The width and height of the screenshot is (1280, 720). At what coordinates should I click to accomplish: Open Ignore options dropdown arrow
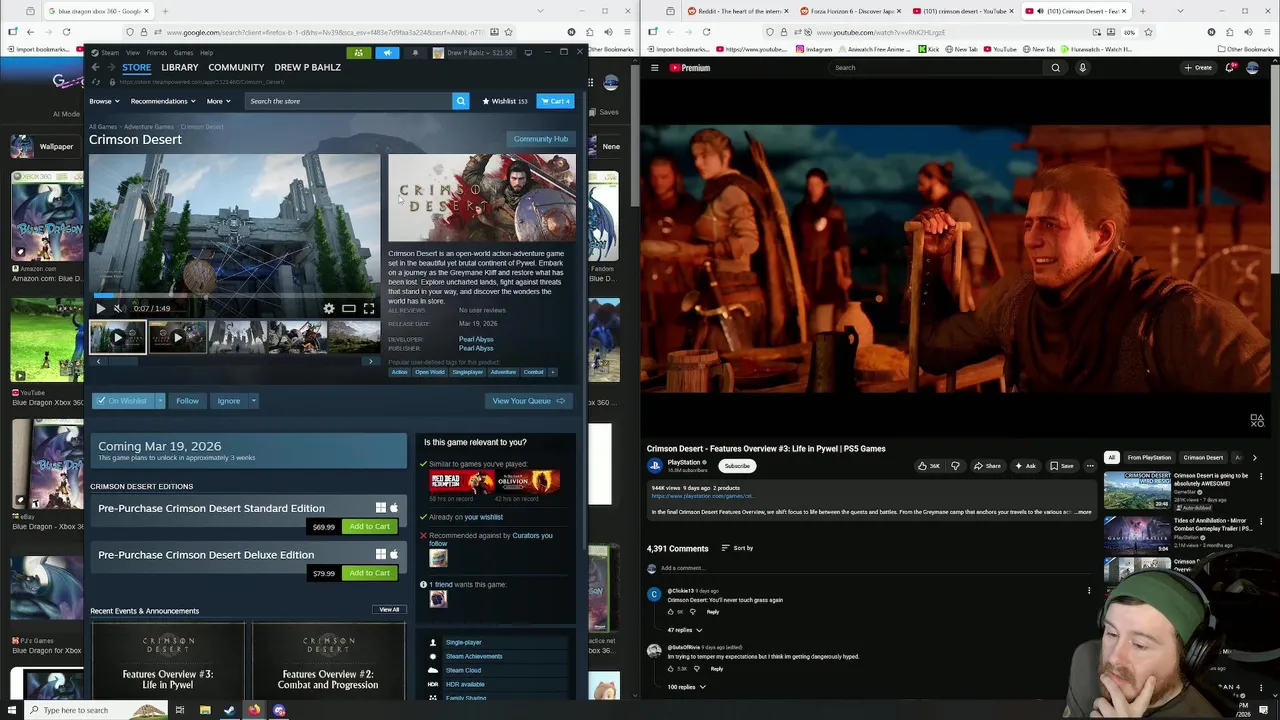[x=253, y=401]
